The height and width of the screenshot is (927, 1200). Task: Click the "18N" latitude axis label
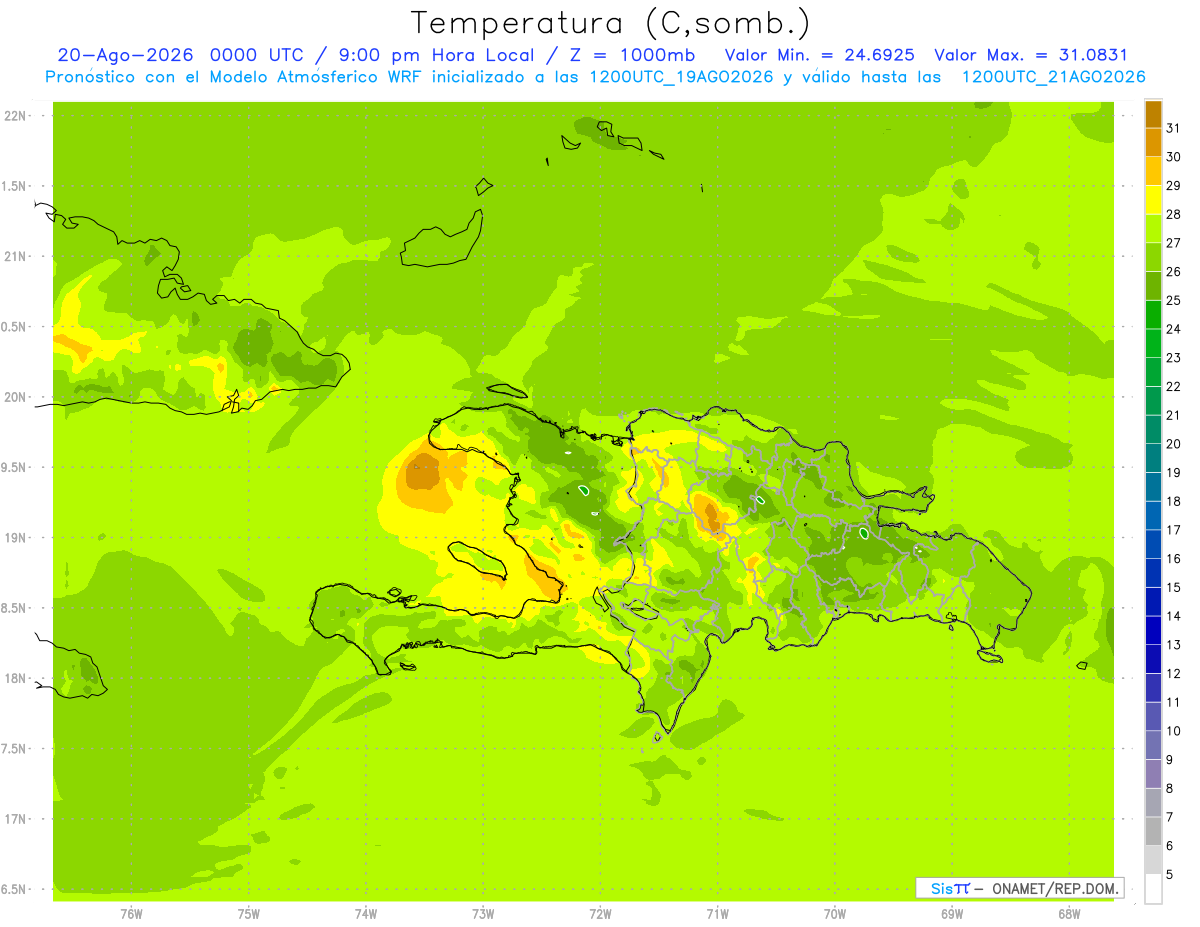(15, 678)
